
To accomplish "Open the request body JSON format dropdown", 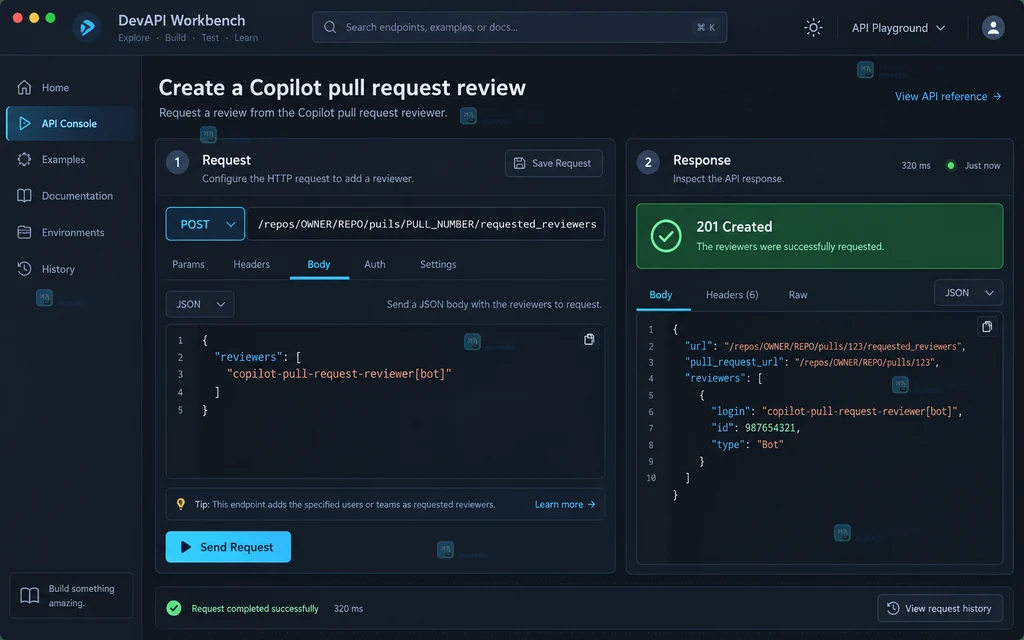I will (200, 304).
